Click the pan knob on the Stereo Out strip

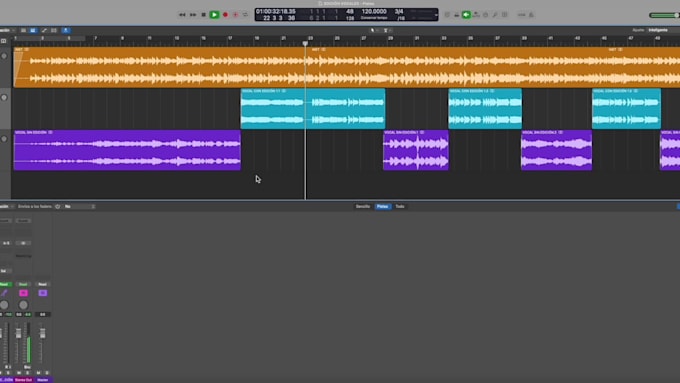coord(23,305)
